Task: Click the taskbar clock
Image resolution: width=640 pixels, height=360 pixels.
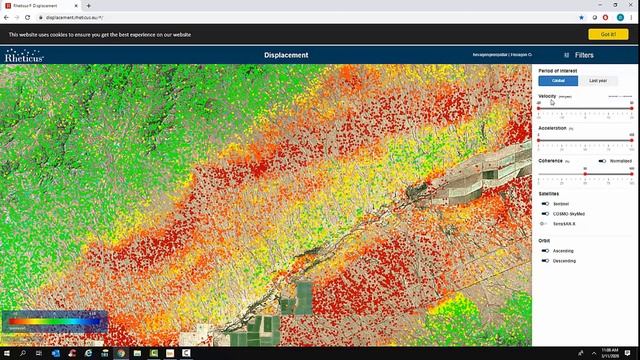Action: (x=610, y=353)
